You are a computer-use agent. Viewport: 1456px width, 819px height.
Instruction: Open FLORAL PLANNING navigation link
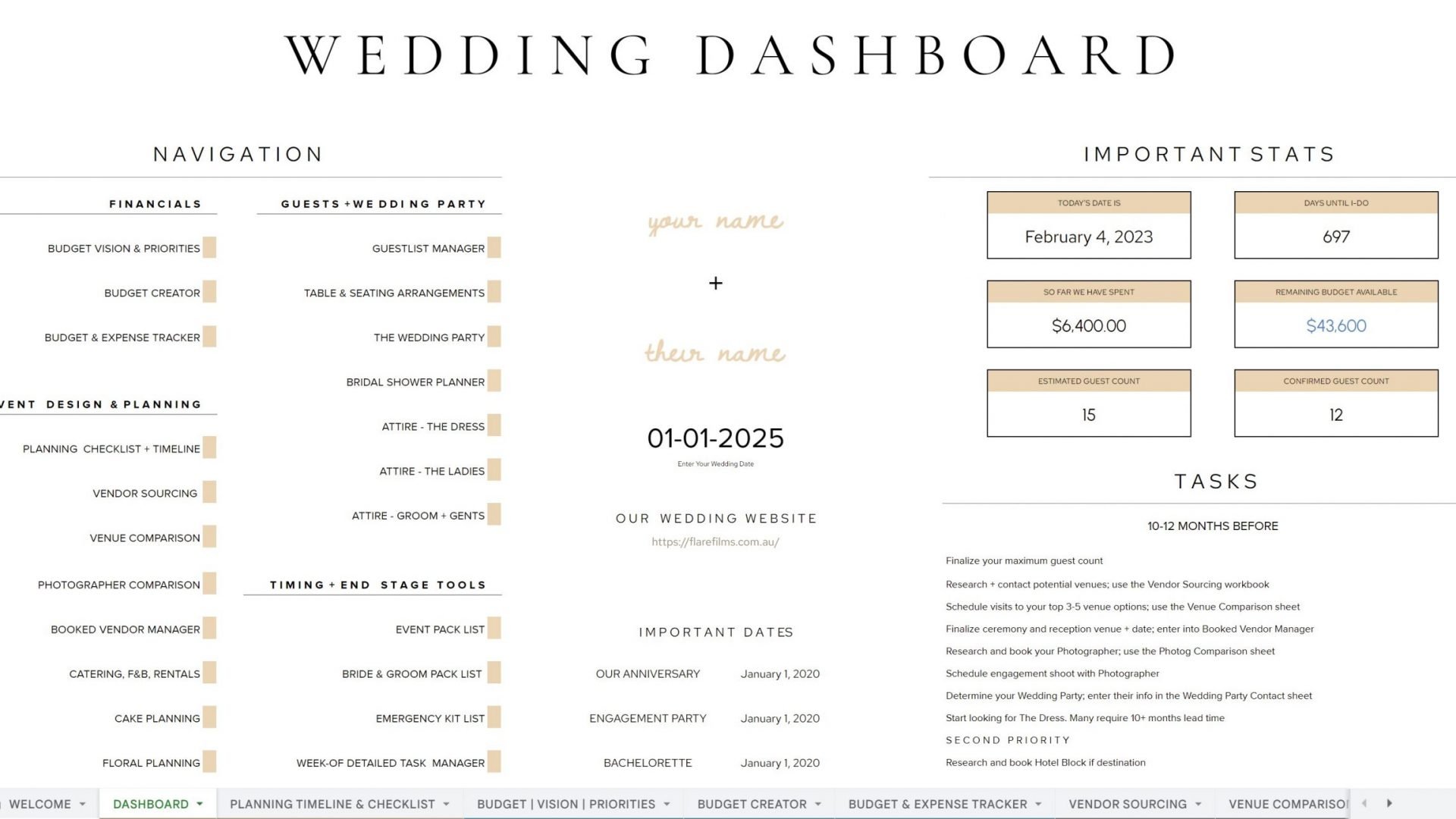151,764
